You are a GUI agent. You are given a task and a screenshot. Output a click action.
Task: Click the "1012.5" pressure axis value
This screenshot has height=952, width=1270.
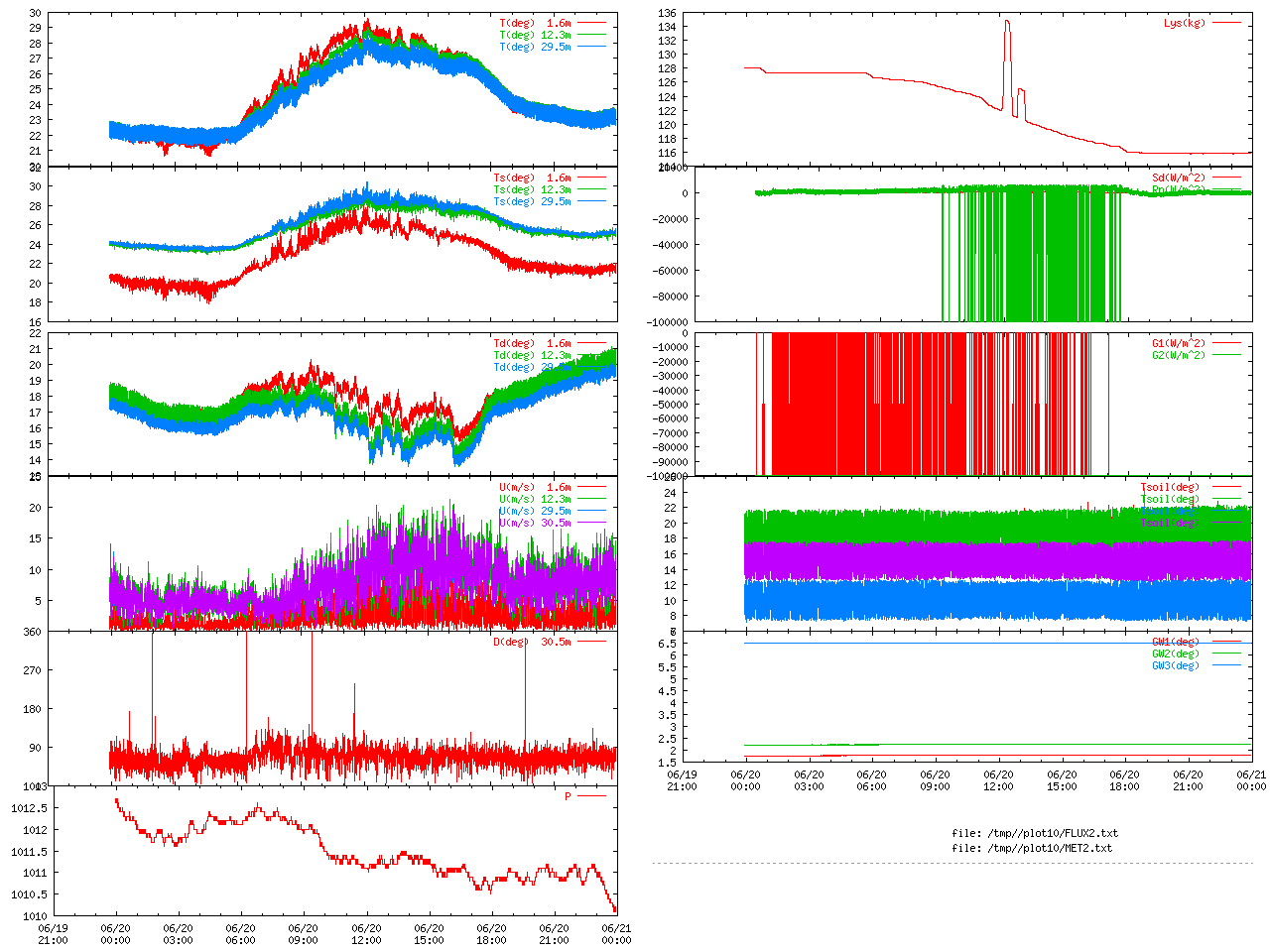[29, 808]
